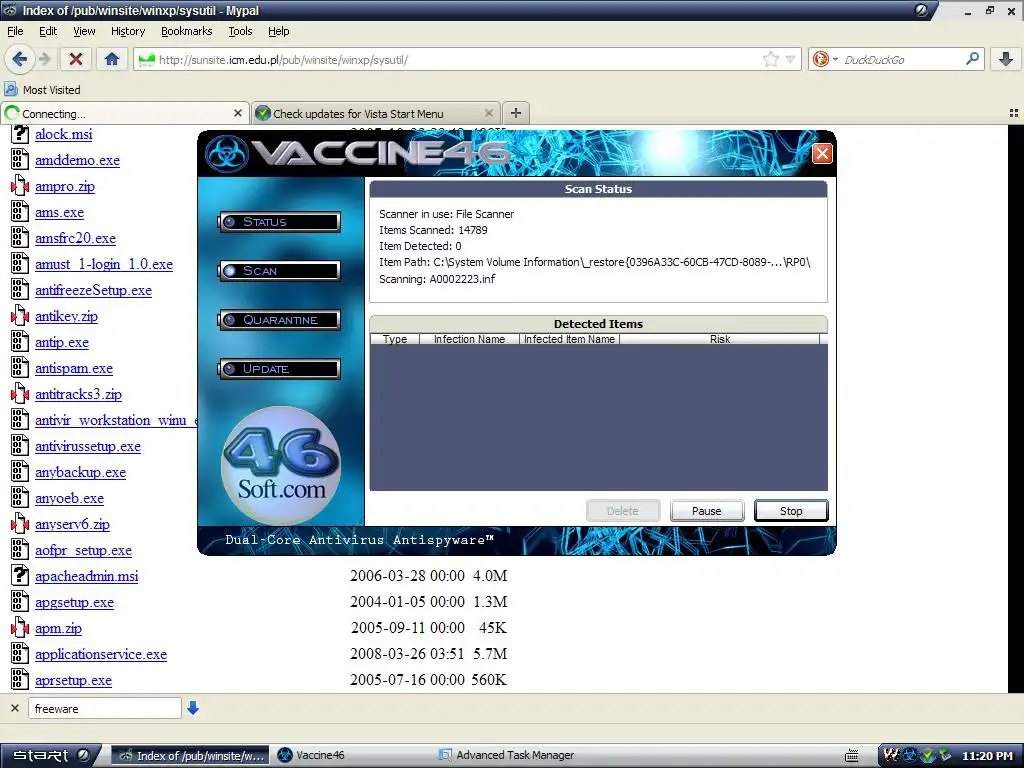
Task: Open Vaccine46 Quarantine section
Action: (280, 320)
